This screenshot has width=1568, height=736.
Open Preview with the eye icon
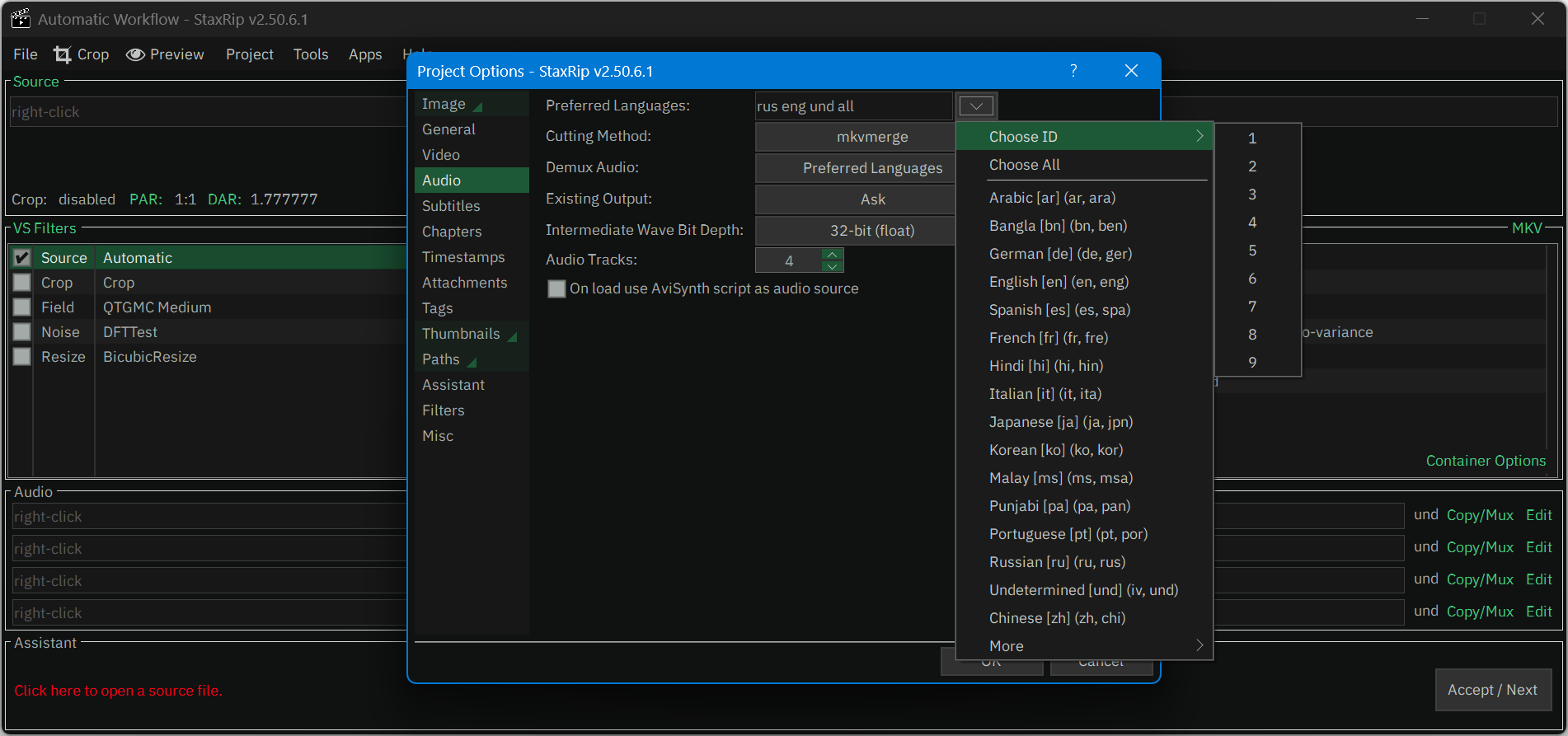pos(135,54)
